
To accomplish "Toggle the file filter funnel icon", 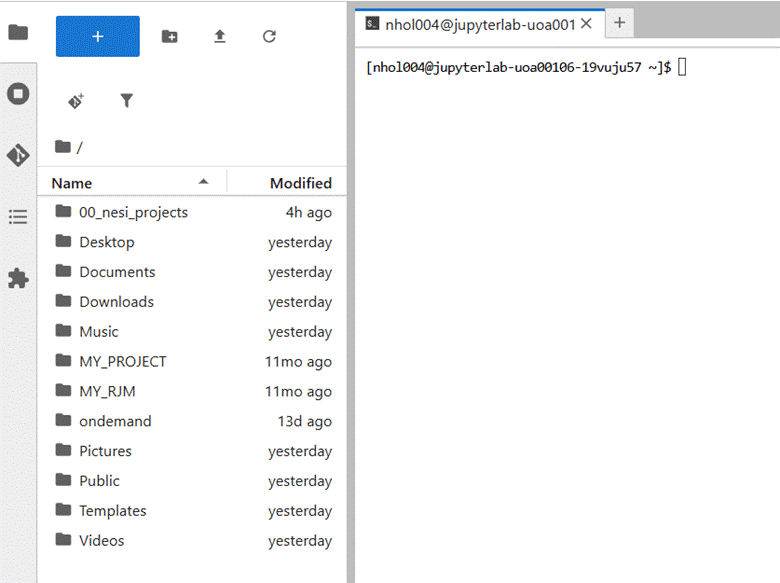I will tap(126, 101).
